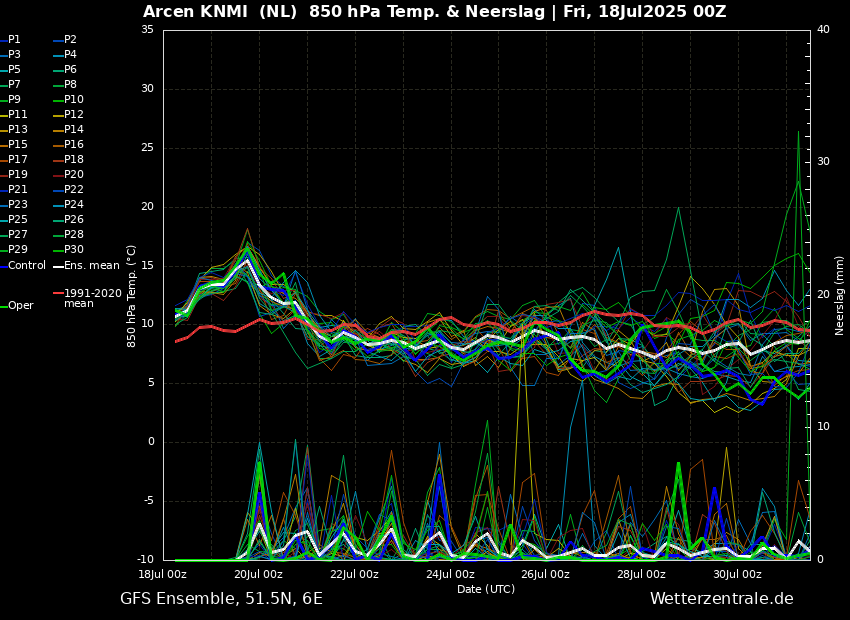Open the Wetterzentrale.de watermark link
Image resolution: width=850 pixels, height=620 pixels.
(721, 599)
